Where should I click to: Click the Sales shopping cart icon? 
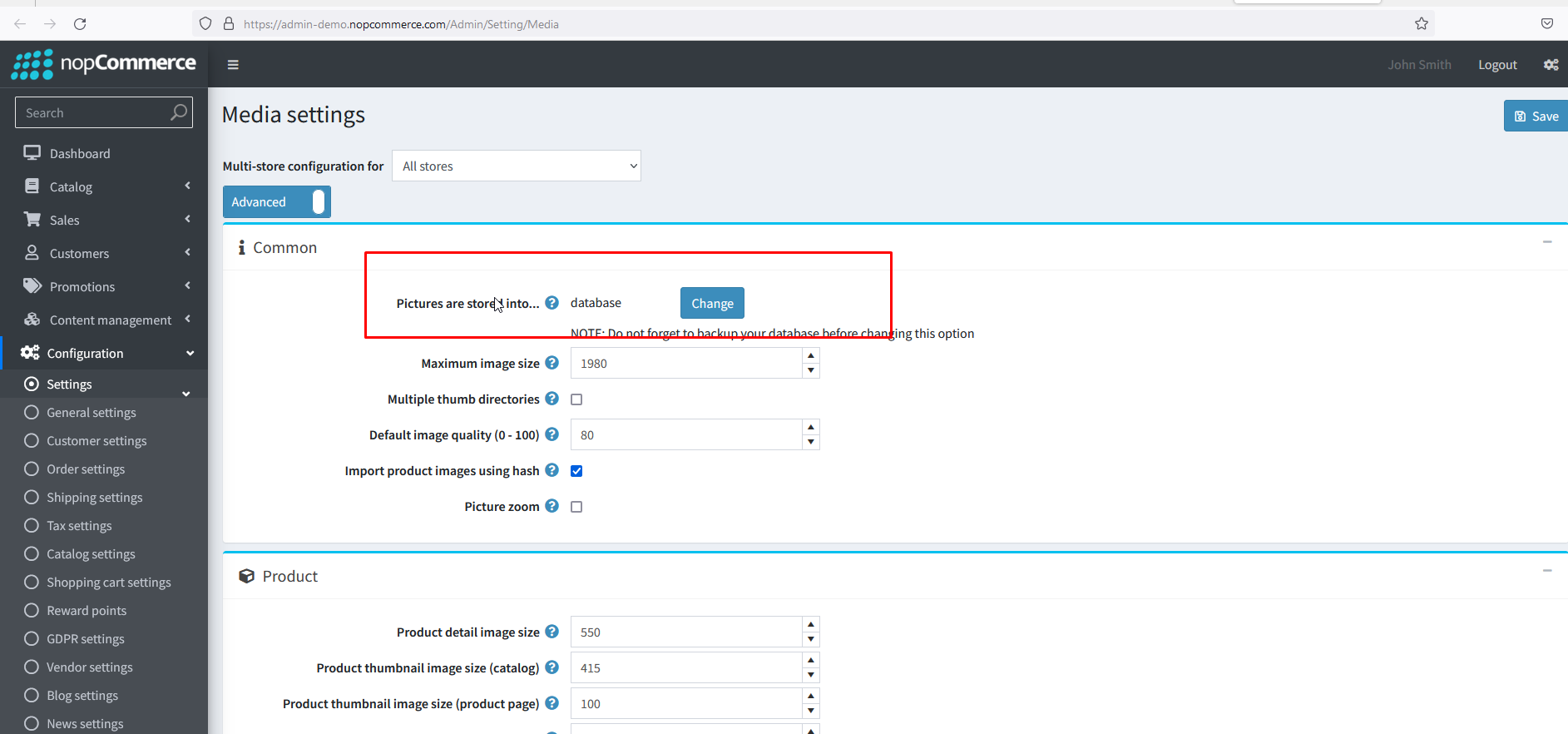pyautogui.click(x=32, y=220)
